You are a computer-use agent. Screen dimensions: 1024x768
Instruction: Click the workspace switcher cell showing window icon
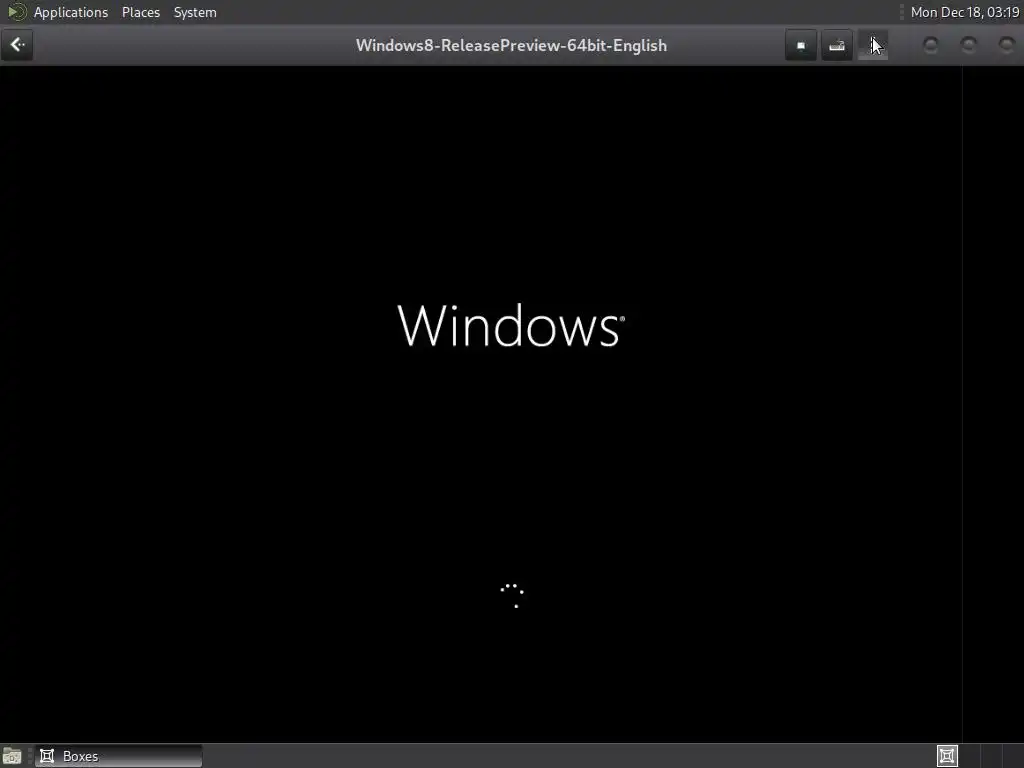947,756
